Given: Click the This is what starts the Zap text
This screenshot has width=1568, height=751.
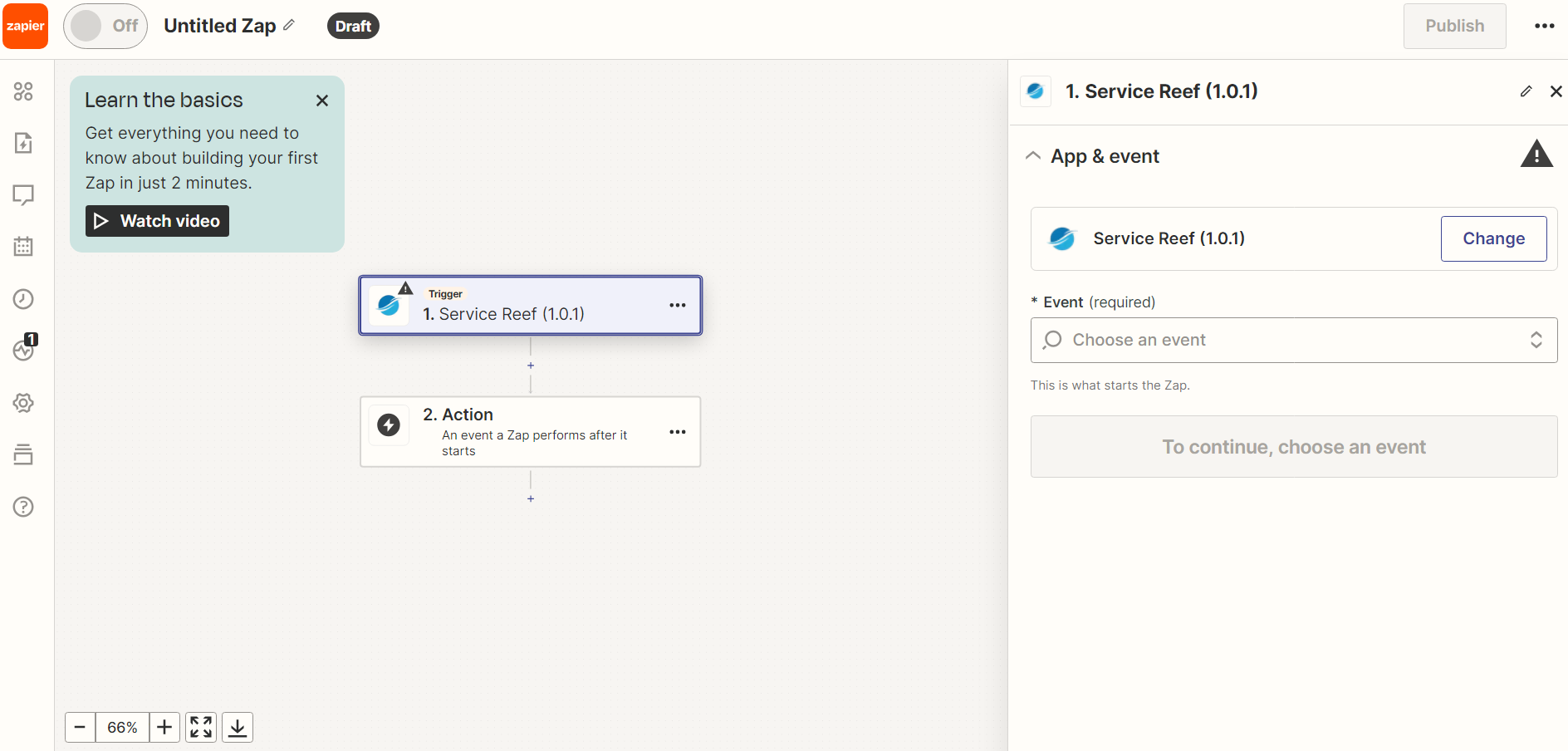Looking at the screenshot, I should (1110, 385).
